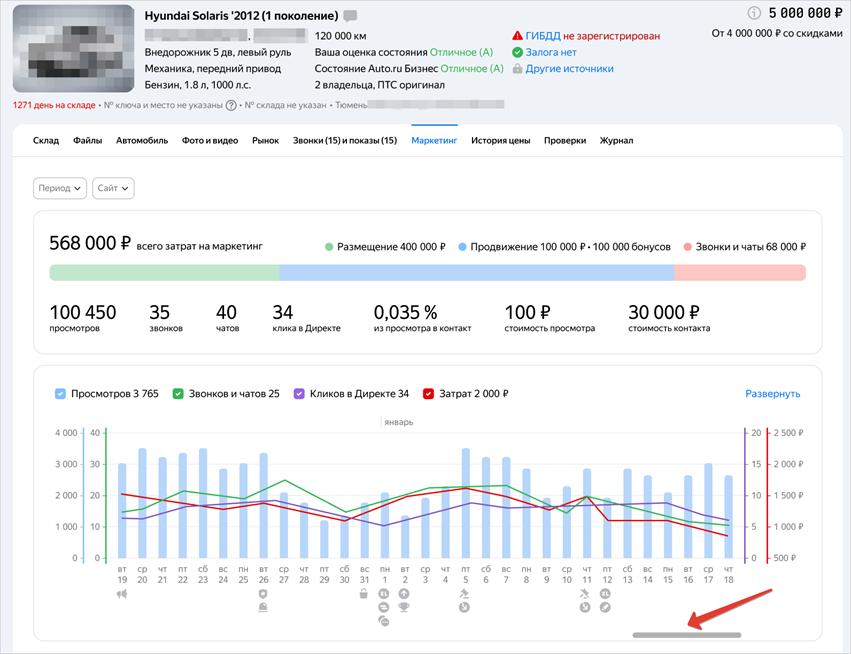Open the Проверки tab
Viewport: 851px width, 654px height.
click(565, 141)
